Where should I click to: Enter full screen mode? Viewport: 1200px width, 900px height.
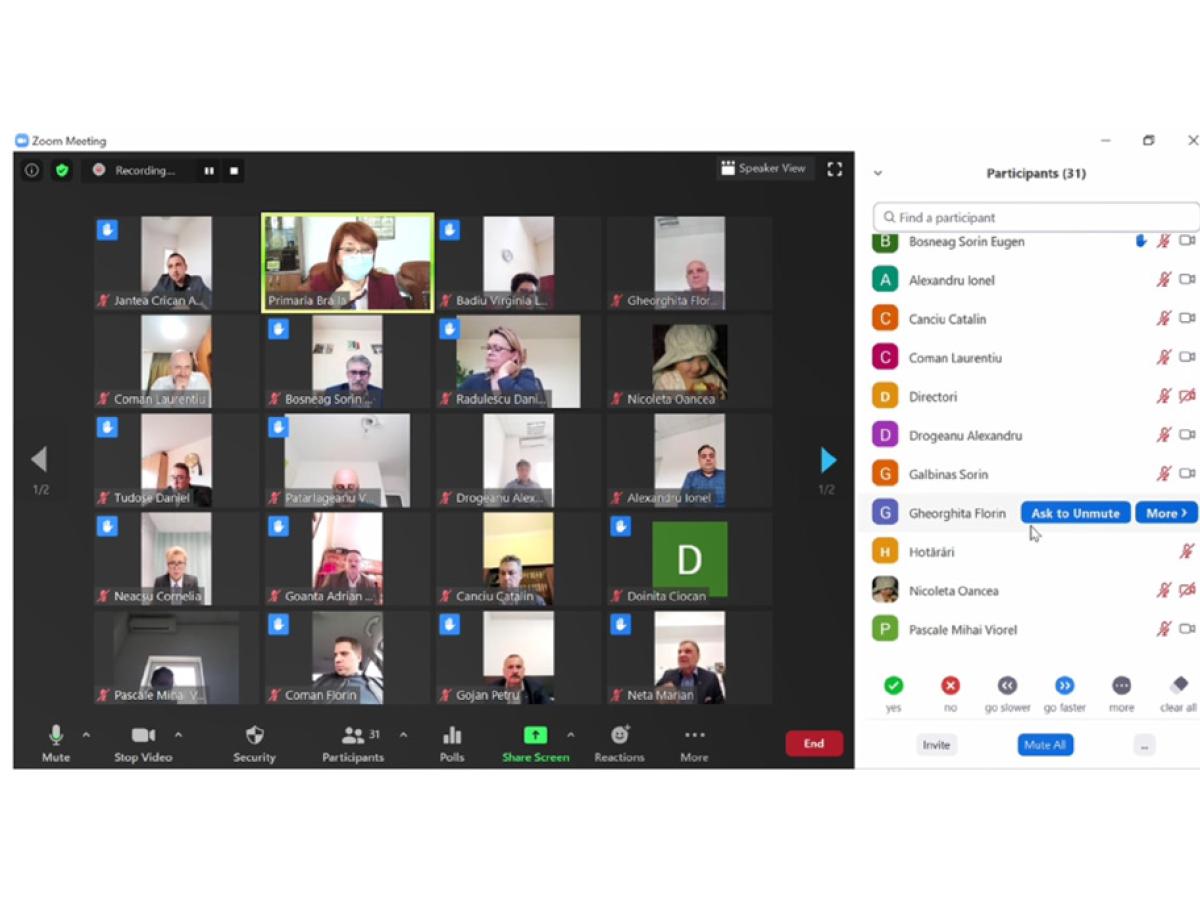pos(834,169)
